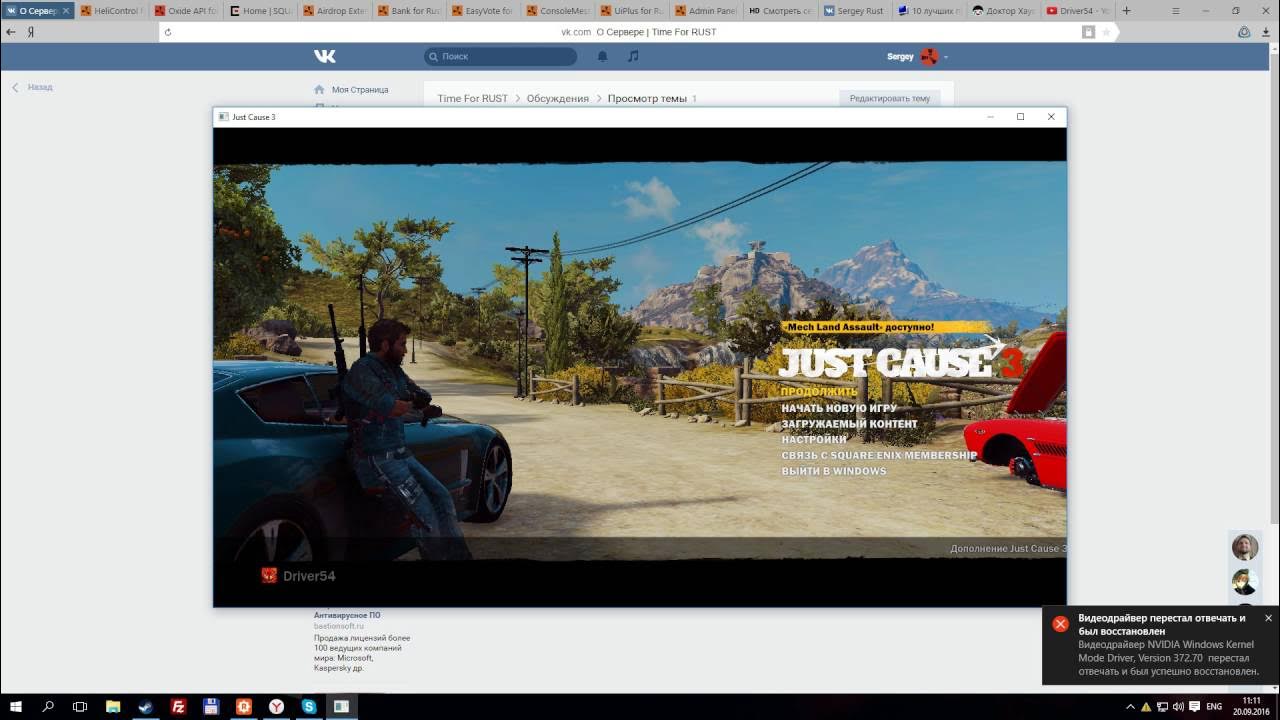
Task: Open Steam from the taskbar
Action: (x=146, y=706)
